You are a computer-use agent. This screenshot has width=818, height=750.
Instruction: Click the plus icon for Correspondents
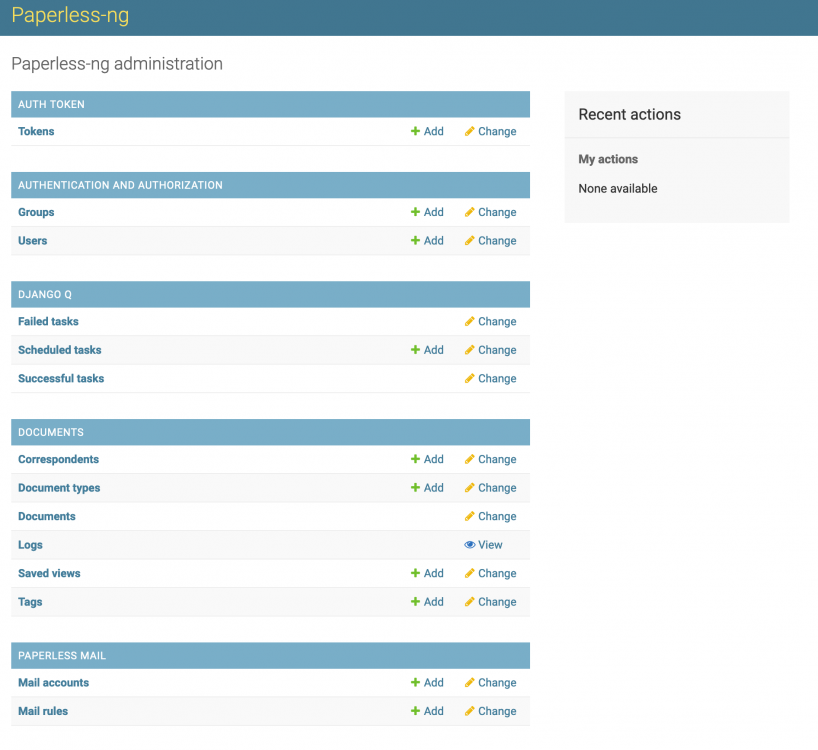(415, 459)
